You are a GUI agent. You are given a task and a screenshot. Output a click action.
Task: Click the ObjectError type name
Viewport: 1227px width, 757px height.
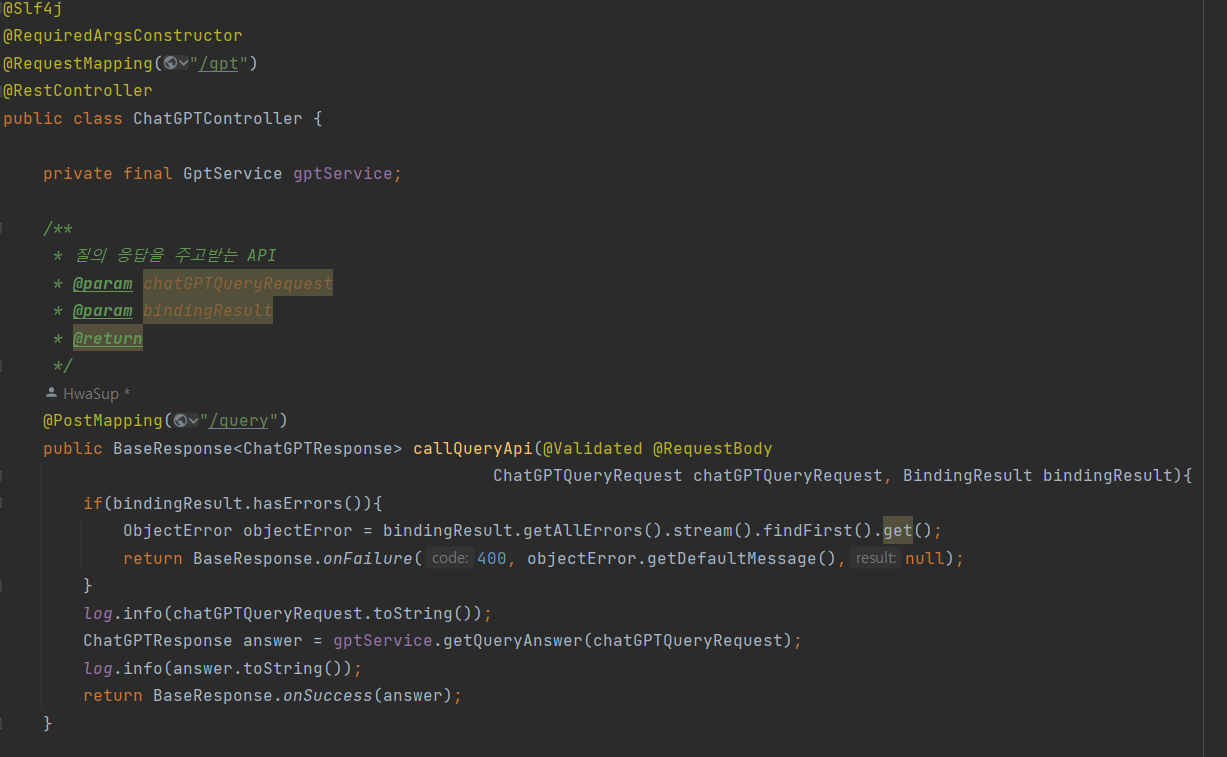click(x=178, y=530)
